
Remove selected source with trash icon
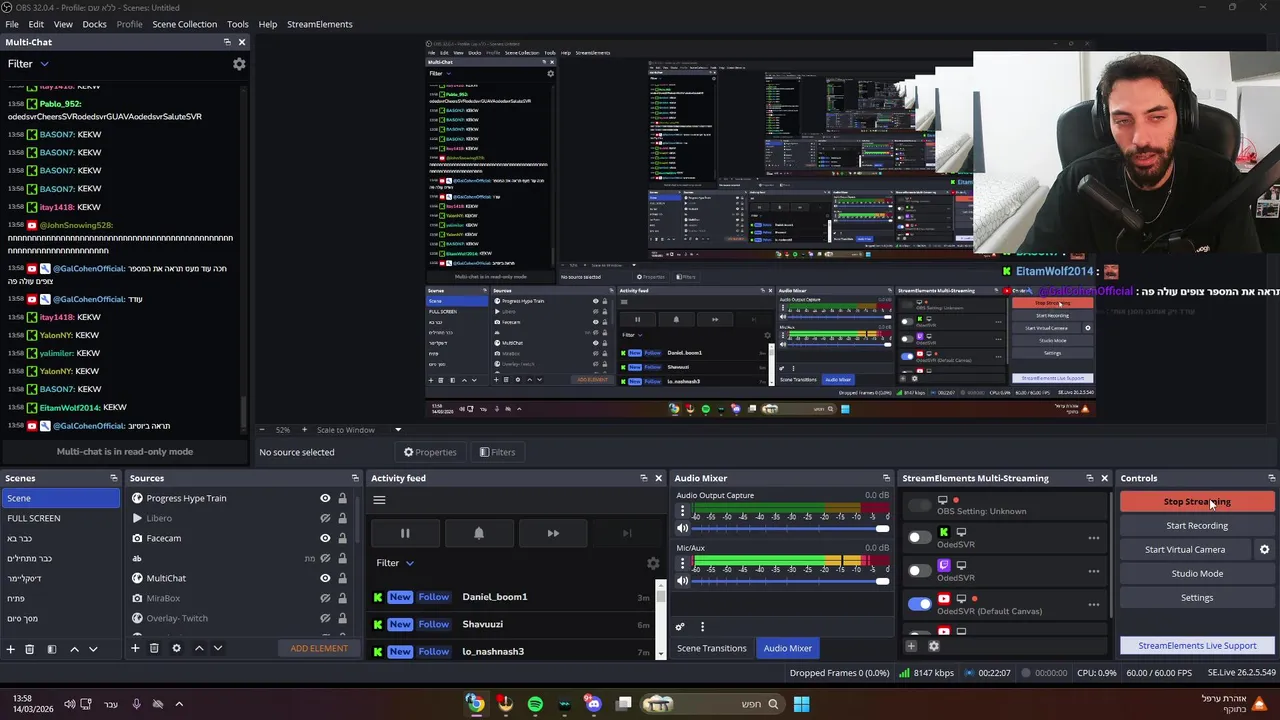154,648
